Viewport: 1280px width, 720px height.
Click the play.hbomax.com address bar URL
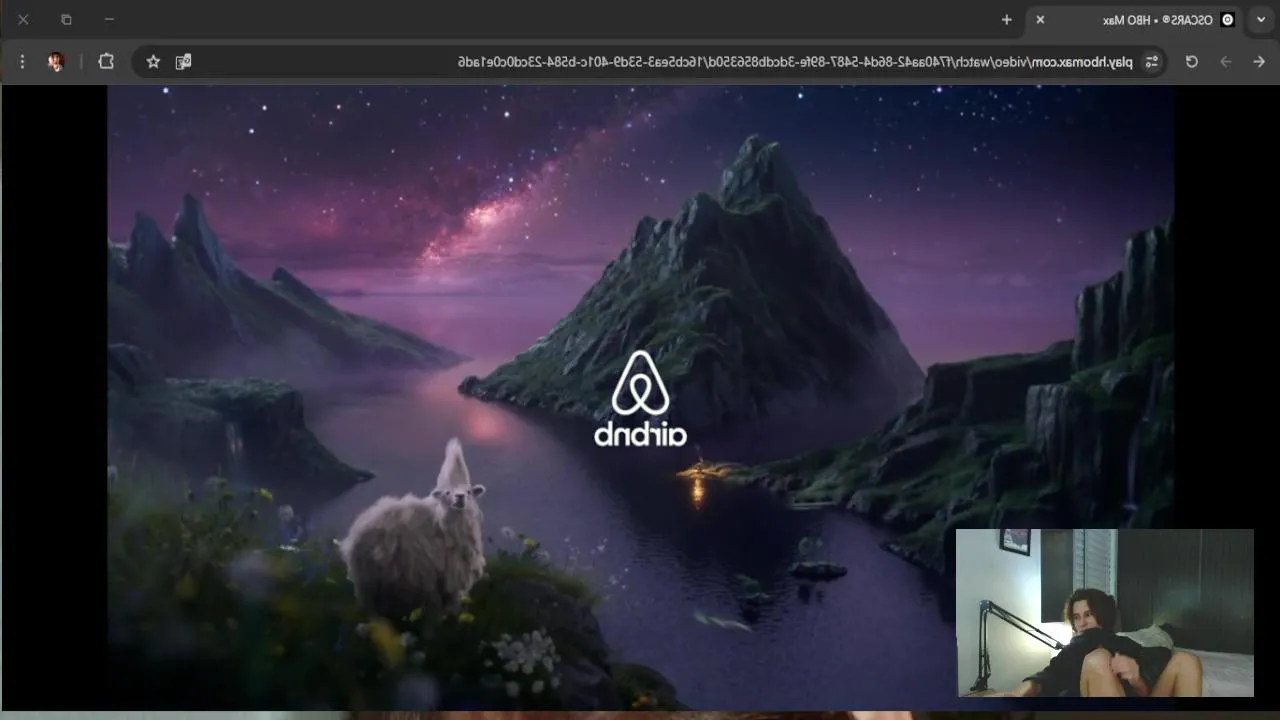pos(795,62)
